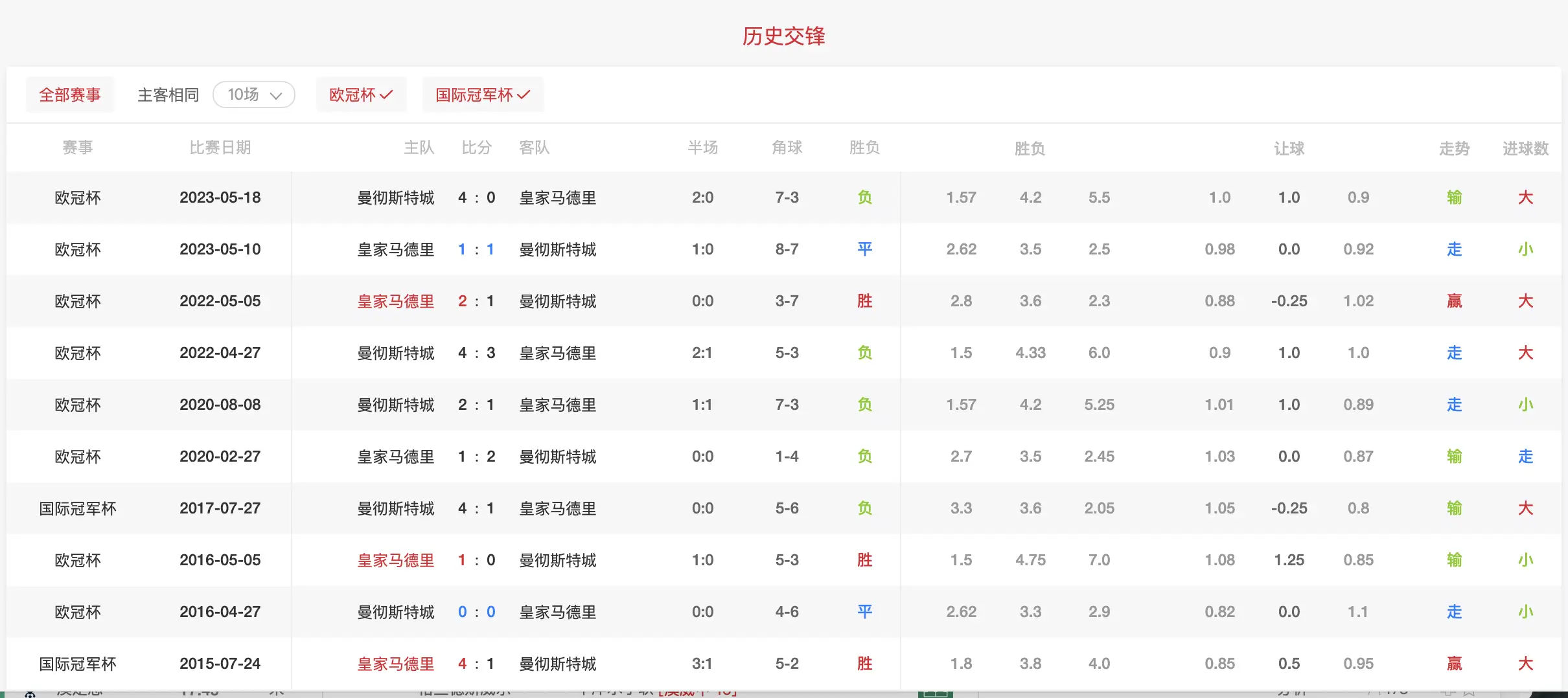Screen dimensions: 1568x698
Task: Click odds value 4.33
Action: point(1031,353)
